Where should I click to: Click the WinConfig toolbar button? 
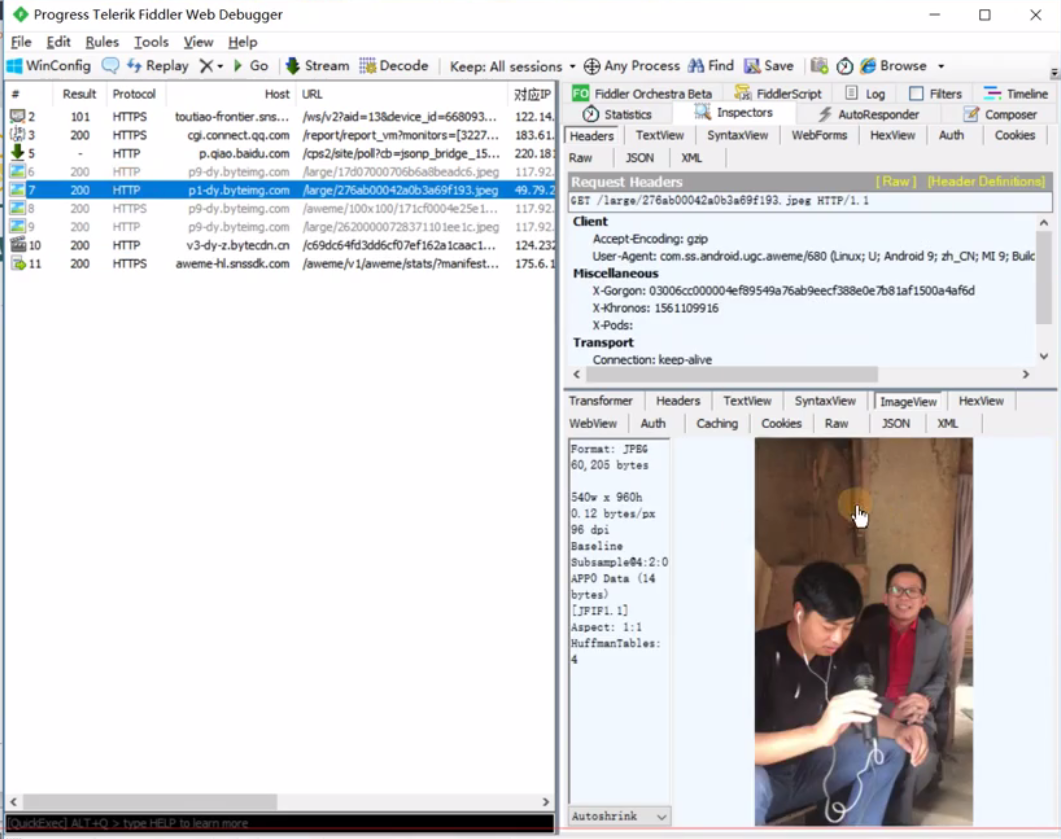point(49,66)
